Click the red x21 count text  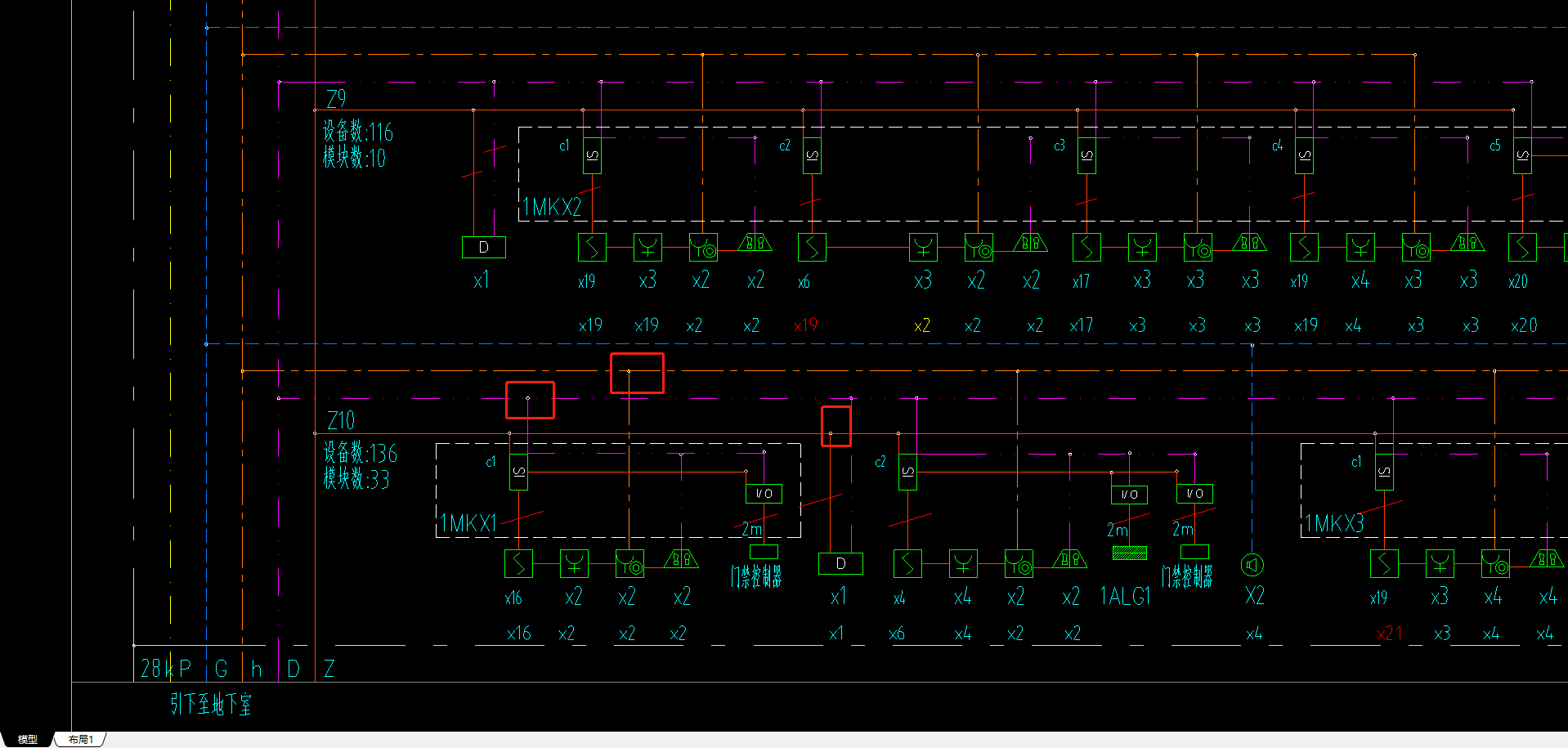1389,634
